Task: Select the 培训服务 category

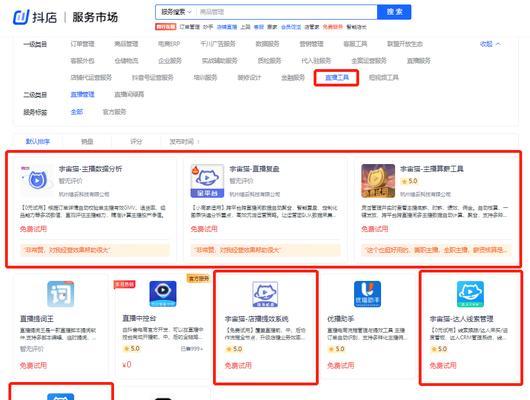Action: point(205,77)
